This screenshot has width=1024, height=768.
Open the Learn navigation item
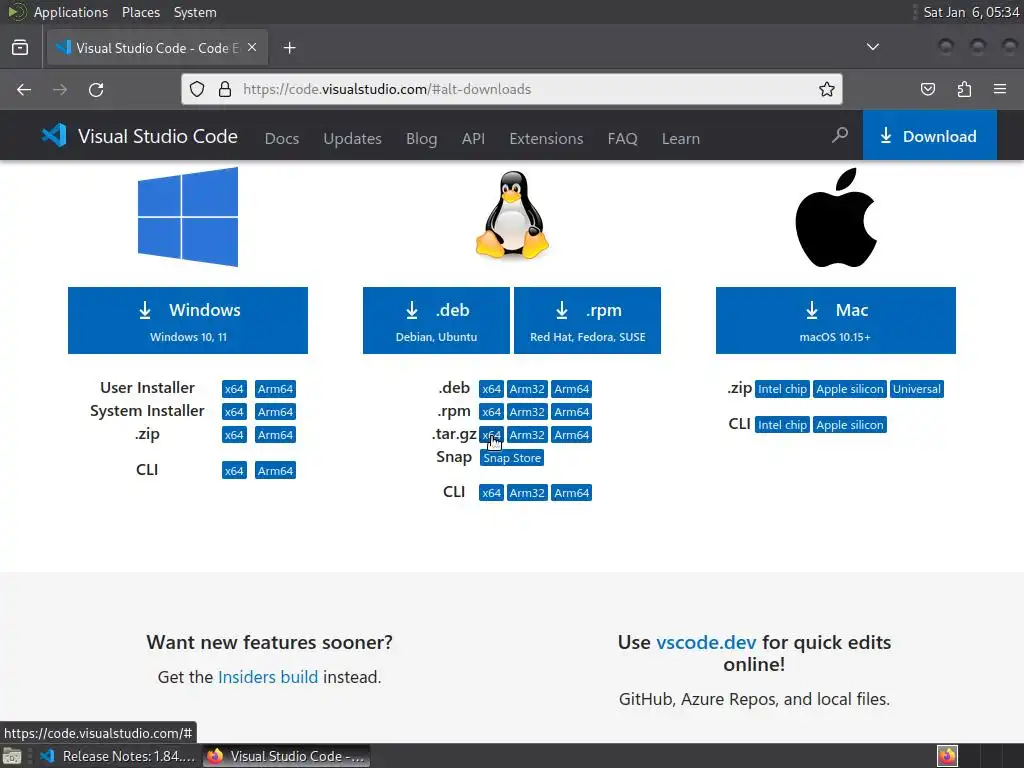[680, 138]
